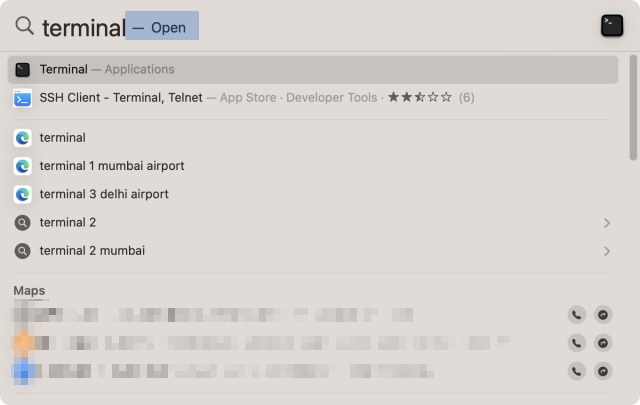Image resolution: width=640 pixels, height=405 pixels.
Task: Select "terminal 3 delhi airport" suggestion
Action: (104, 194)
